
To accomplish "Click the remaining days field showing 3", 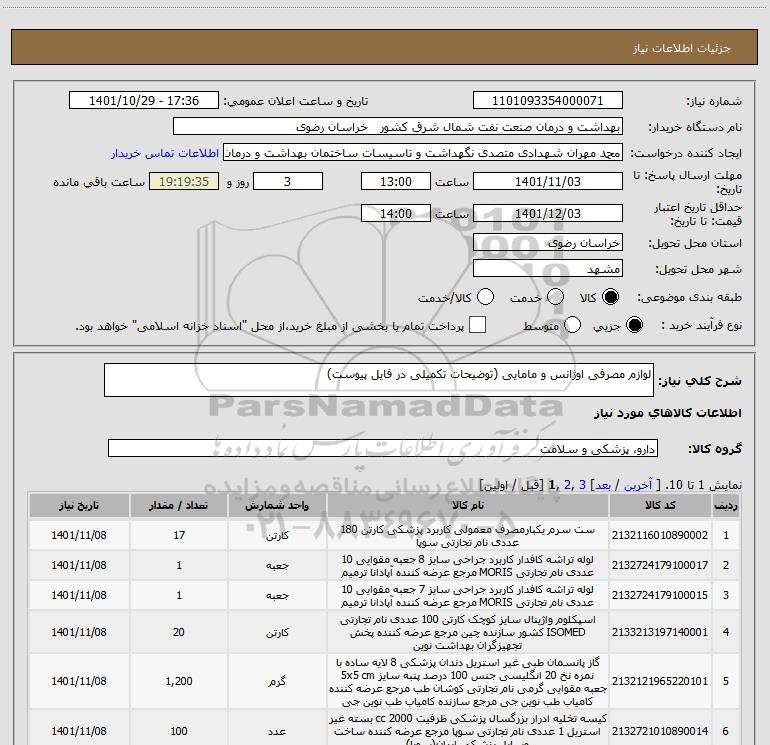I will pyautogui.click(x=288, y=181).
